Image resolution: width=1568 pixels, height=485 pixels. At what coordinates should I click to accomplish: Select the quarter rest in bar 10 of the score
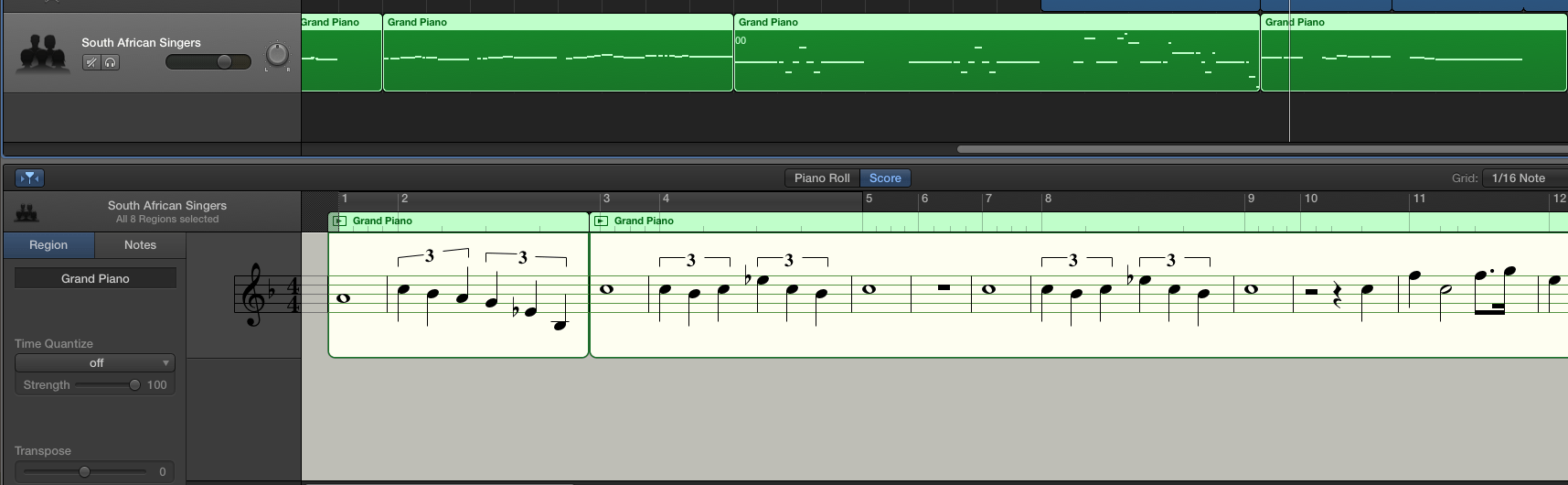[1337, 295]
